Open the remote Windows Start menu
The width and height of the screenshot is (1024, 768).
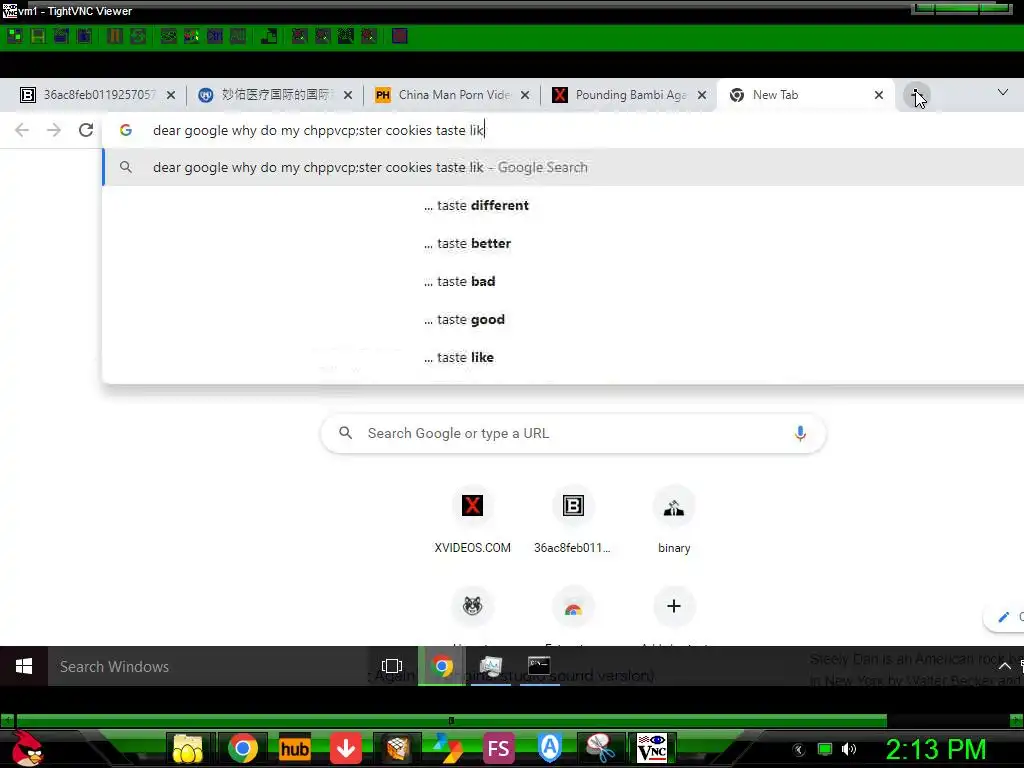[24, 666]
